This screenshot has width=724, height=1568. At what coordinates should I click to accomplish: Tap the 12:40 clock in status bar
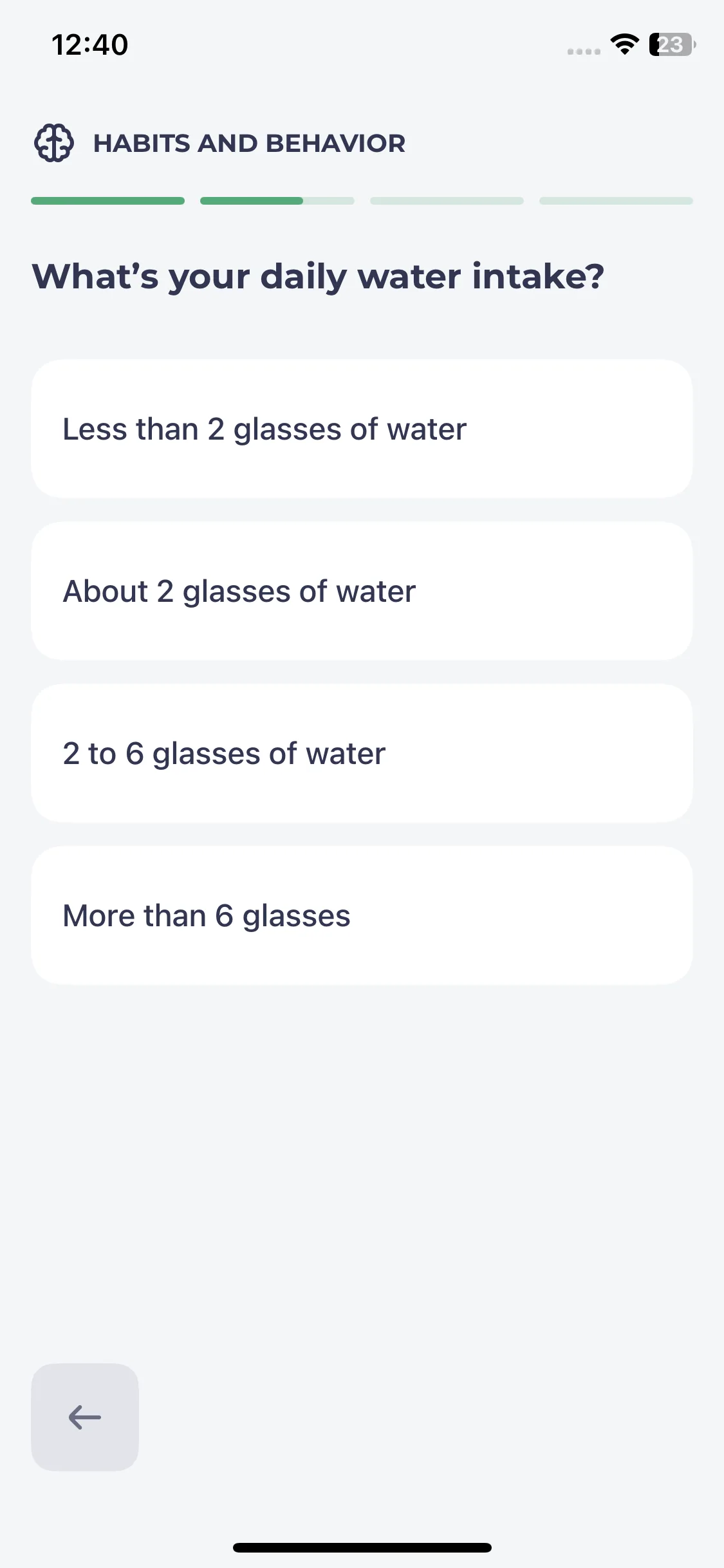(90, 45)
